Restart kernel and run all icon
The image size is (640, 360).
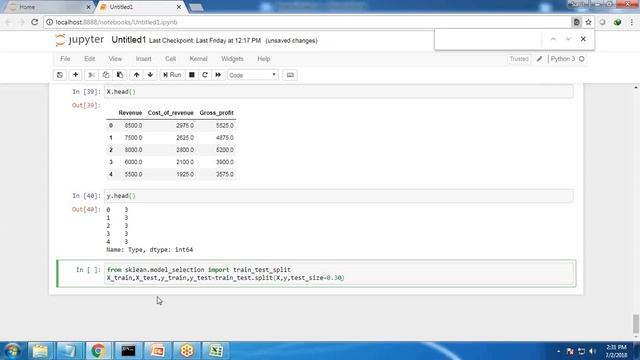pos(218,75)
